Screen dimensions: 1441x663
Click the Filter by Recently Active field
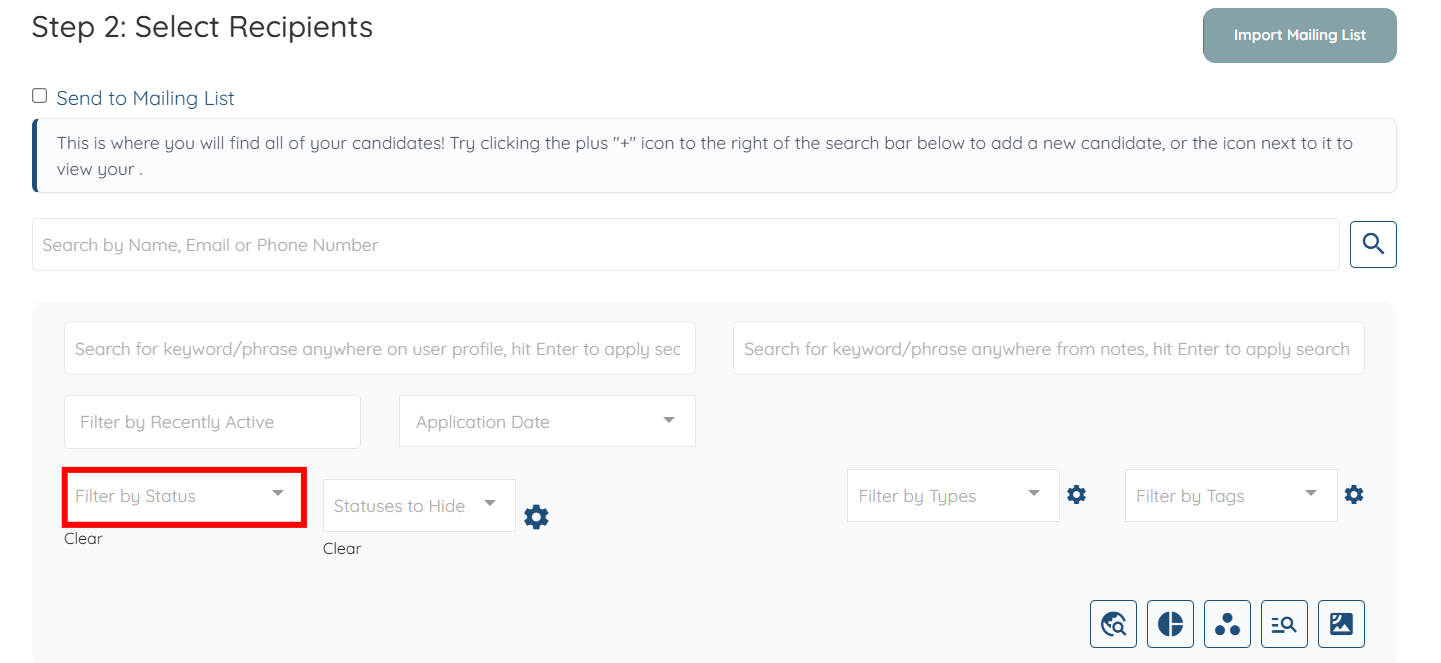[x=212, y=422]
